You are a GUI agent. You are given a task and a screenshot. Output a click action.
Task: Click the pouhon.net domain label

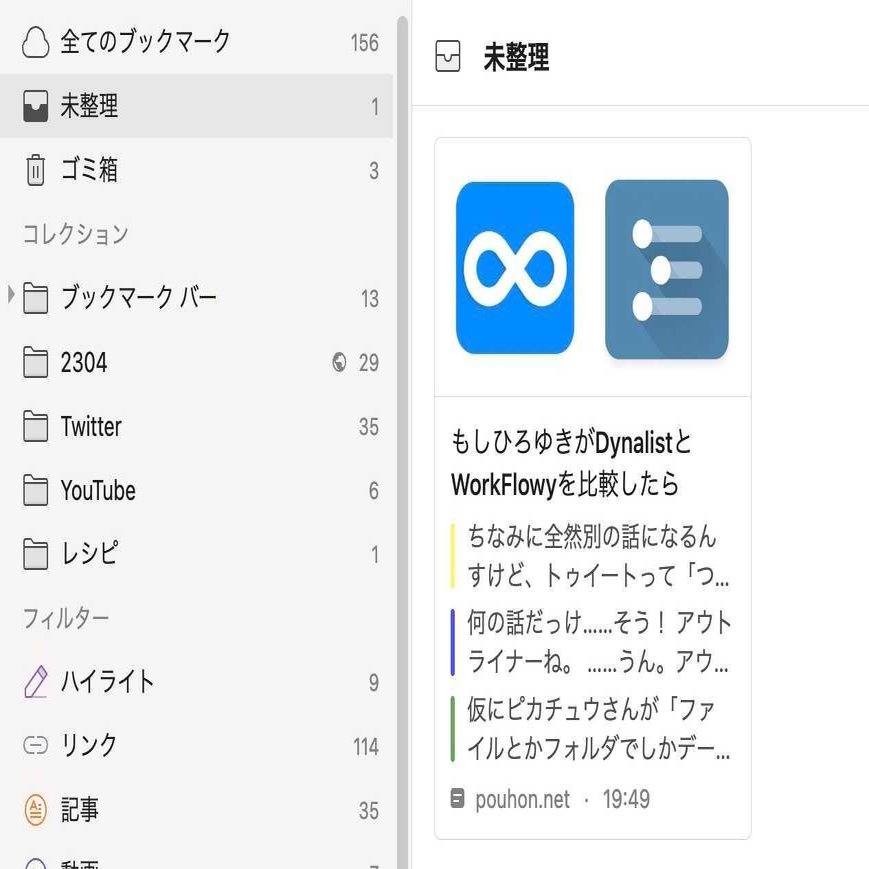click(x=522, y=799)
